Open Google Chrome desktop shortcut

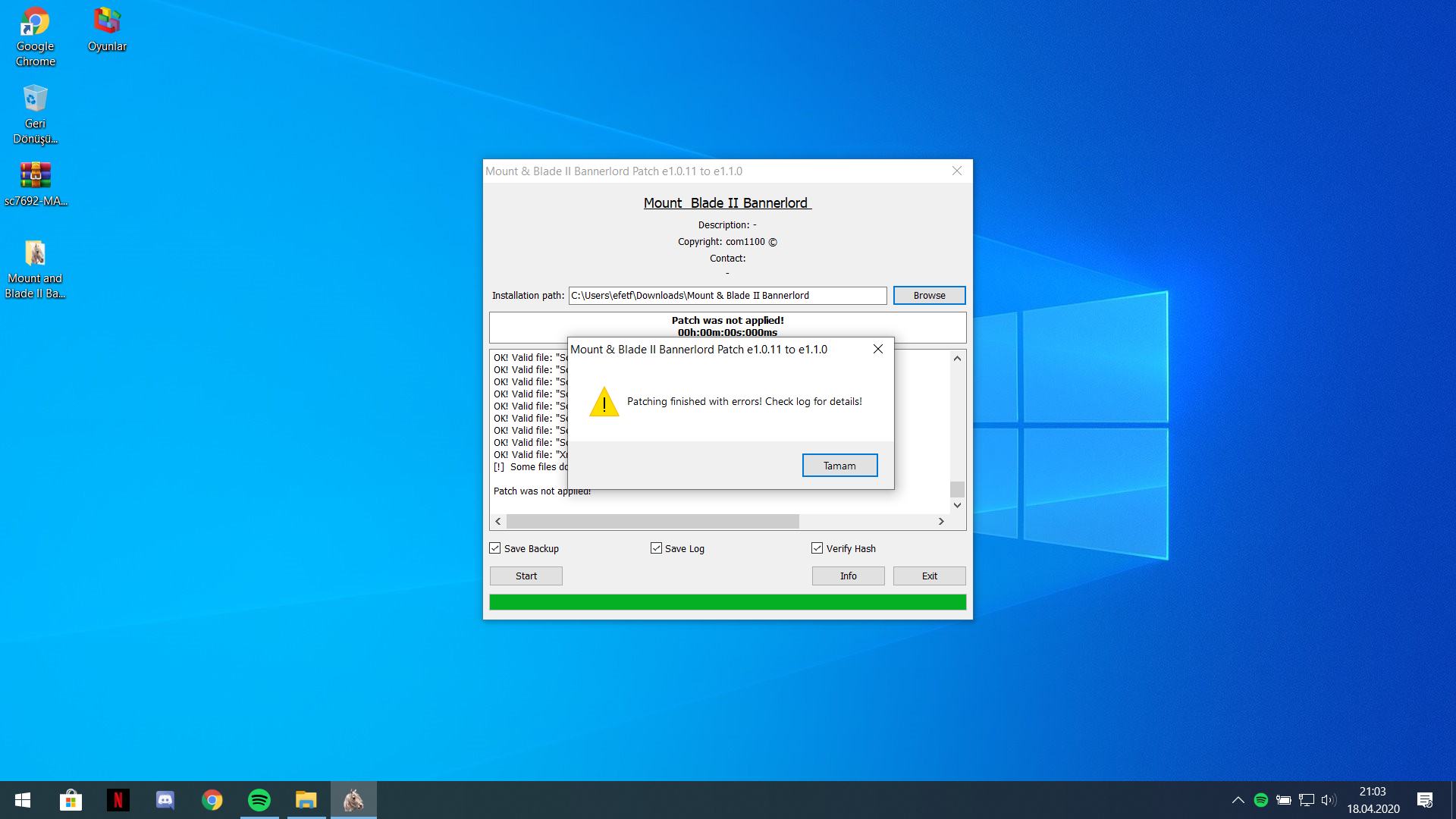click(35, 37)
